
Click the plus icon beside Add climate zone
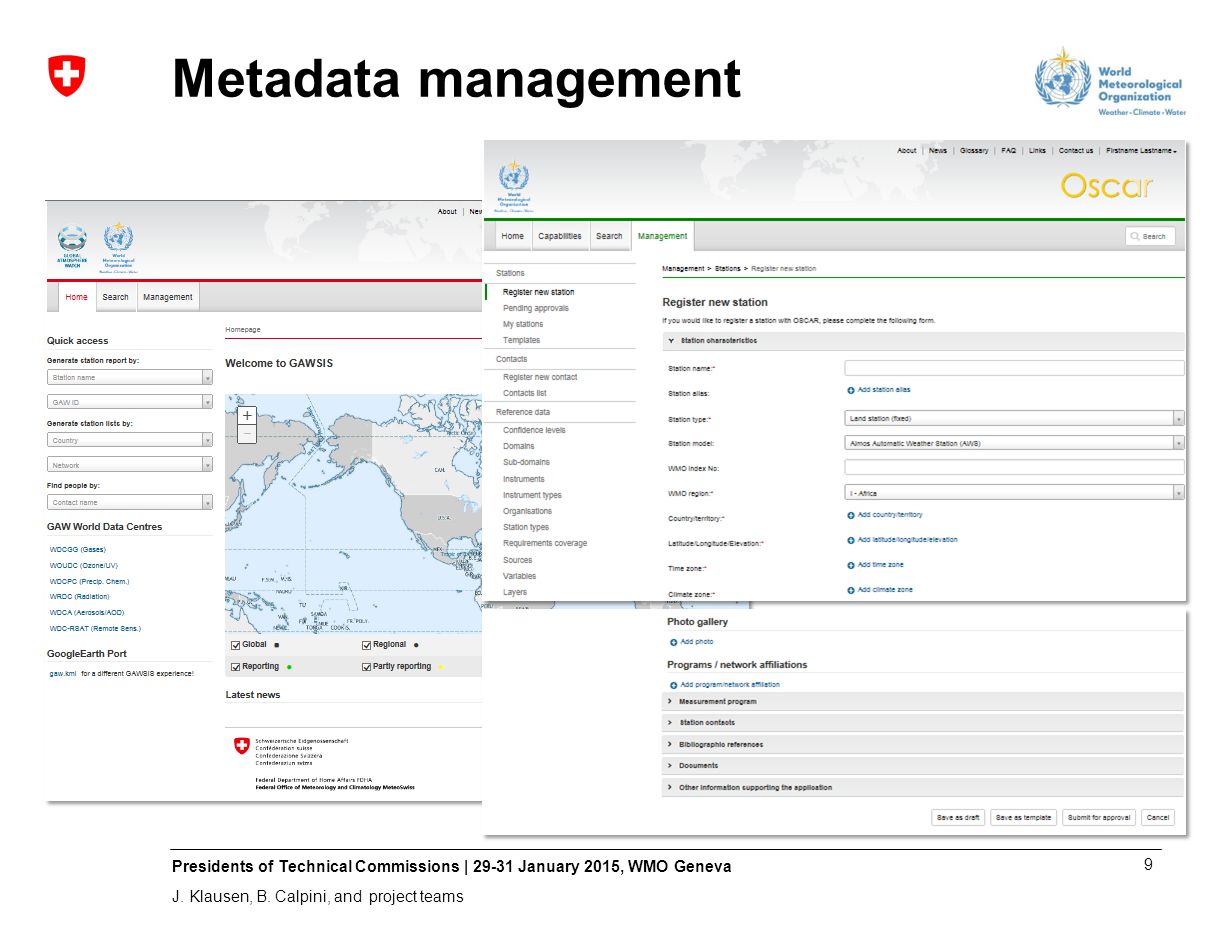click(x=851, y=590)
